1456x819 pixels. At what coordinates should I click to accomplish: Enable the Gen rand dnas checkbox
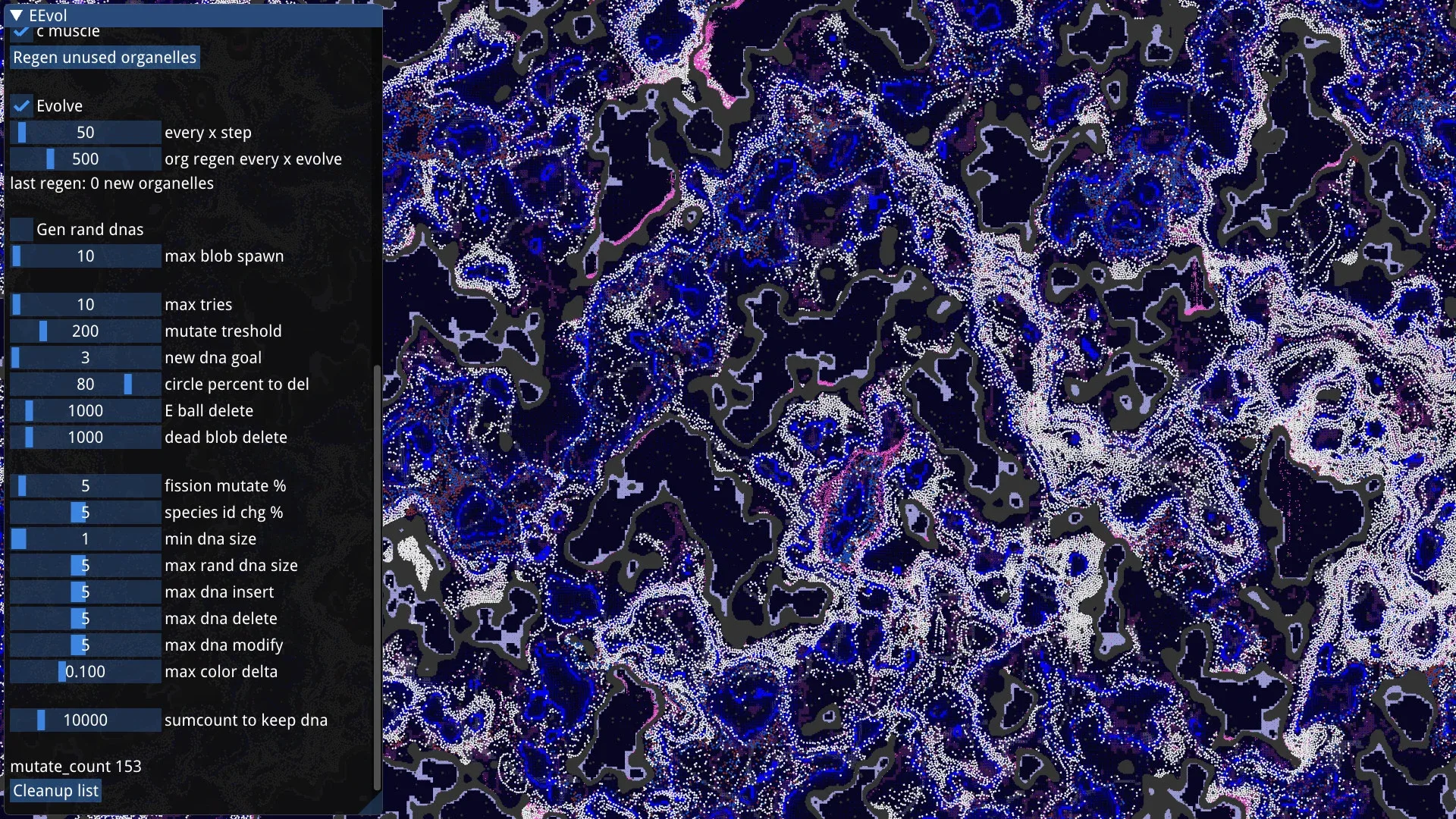coord(21,230)
